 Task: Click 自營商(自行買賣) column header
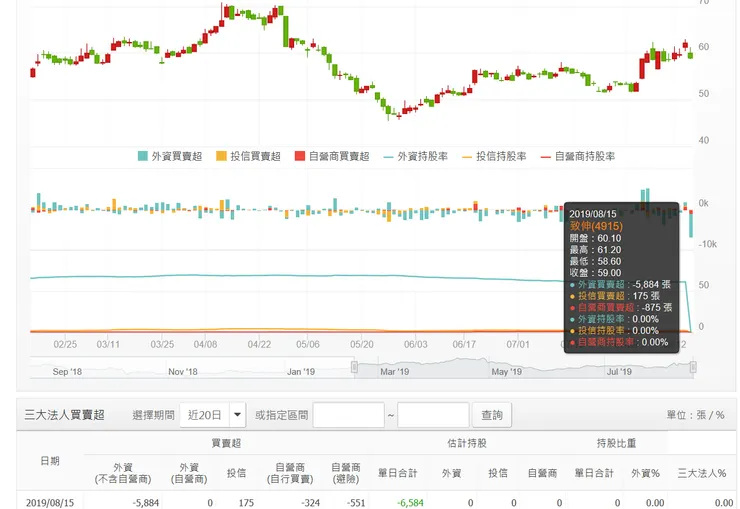coord(290,473)
